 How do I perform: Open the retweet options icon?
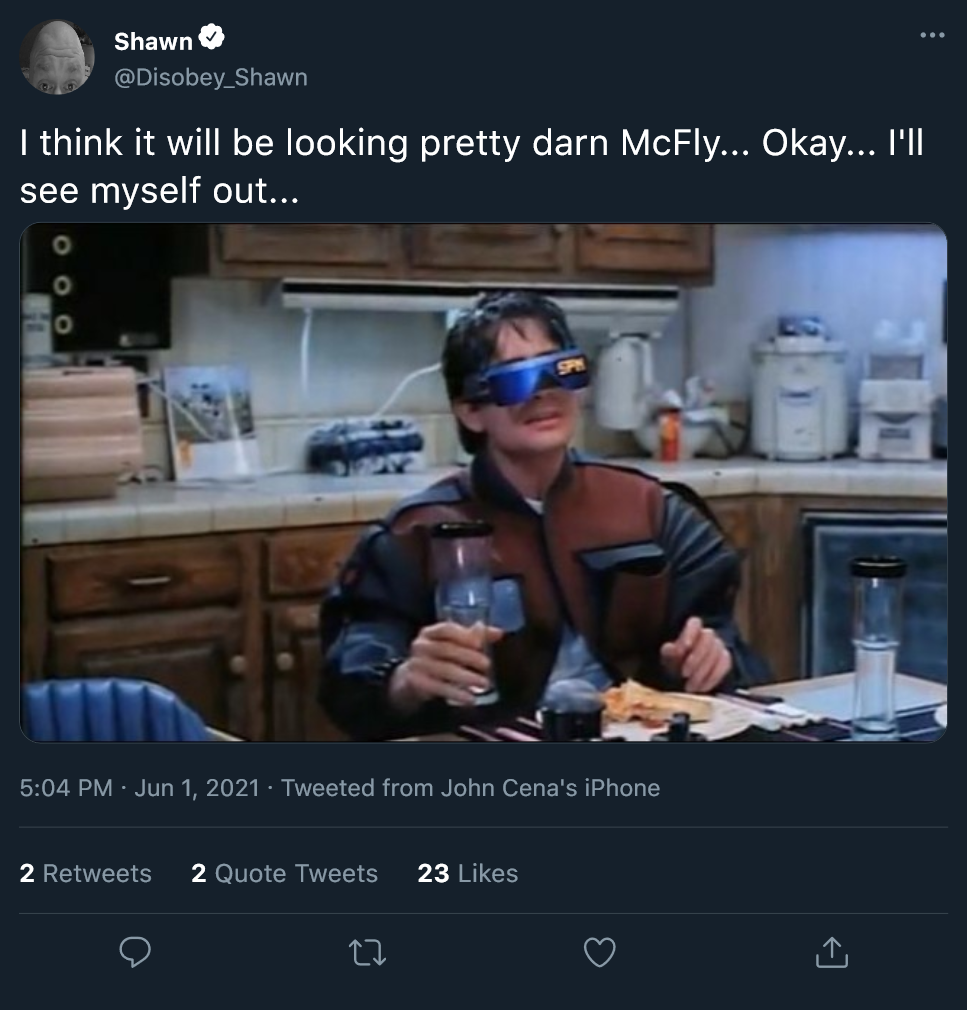click(x=366, y=953)
